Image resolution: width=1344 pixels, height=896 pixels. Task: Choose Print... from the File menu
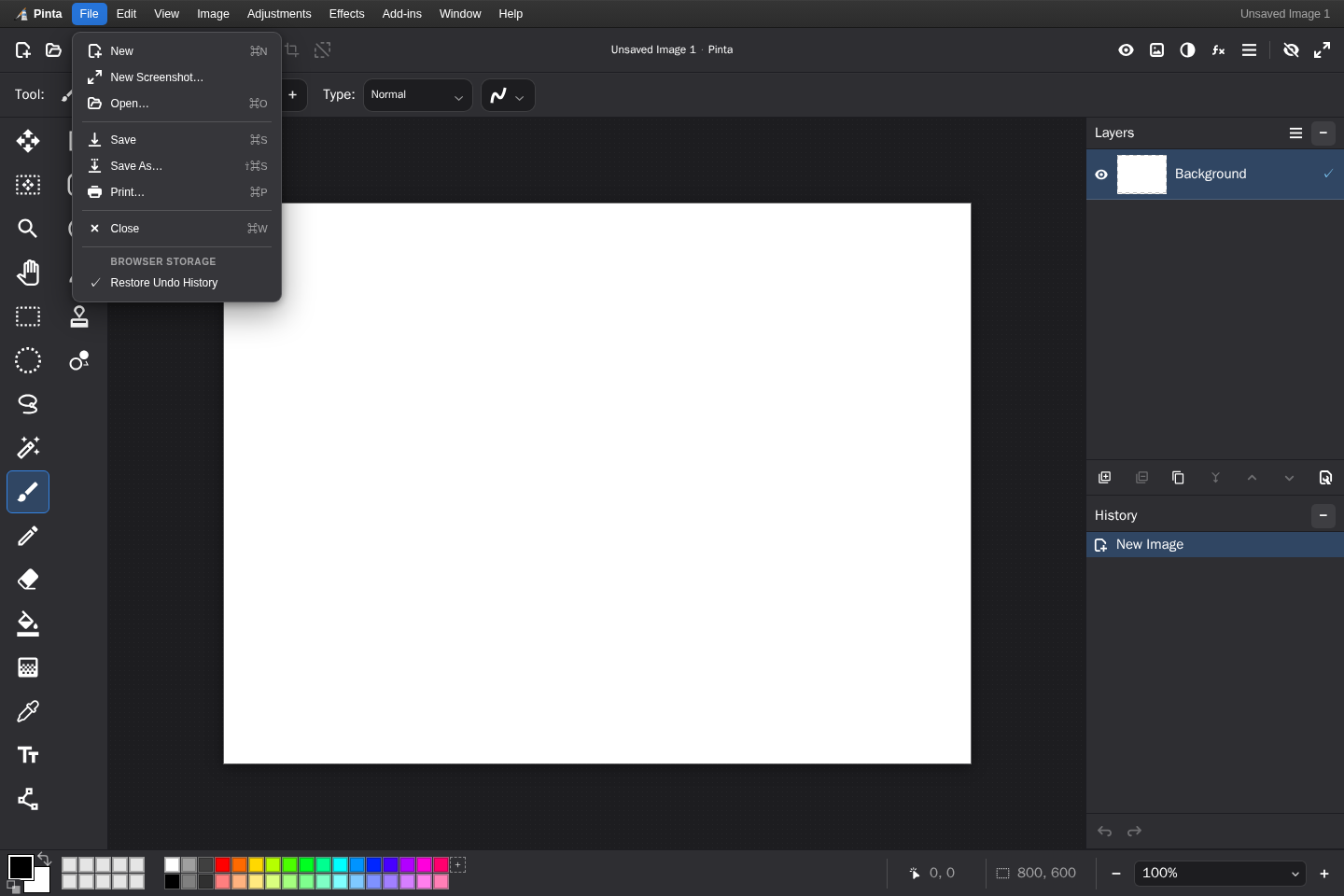[x=176, y=192]
